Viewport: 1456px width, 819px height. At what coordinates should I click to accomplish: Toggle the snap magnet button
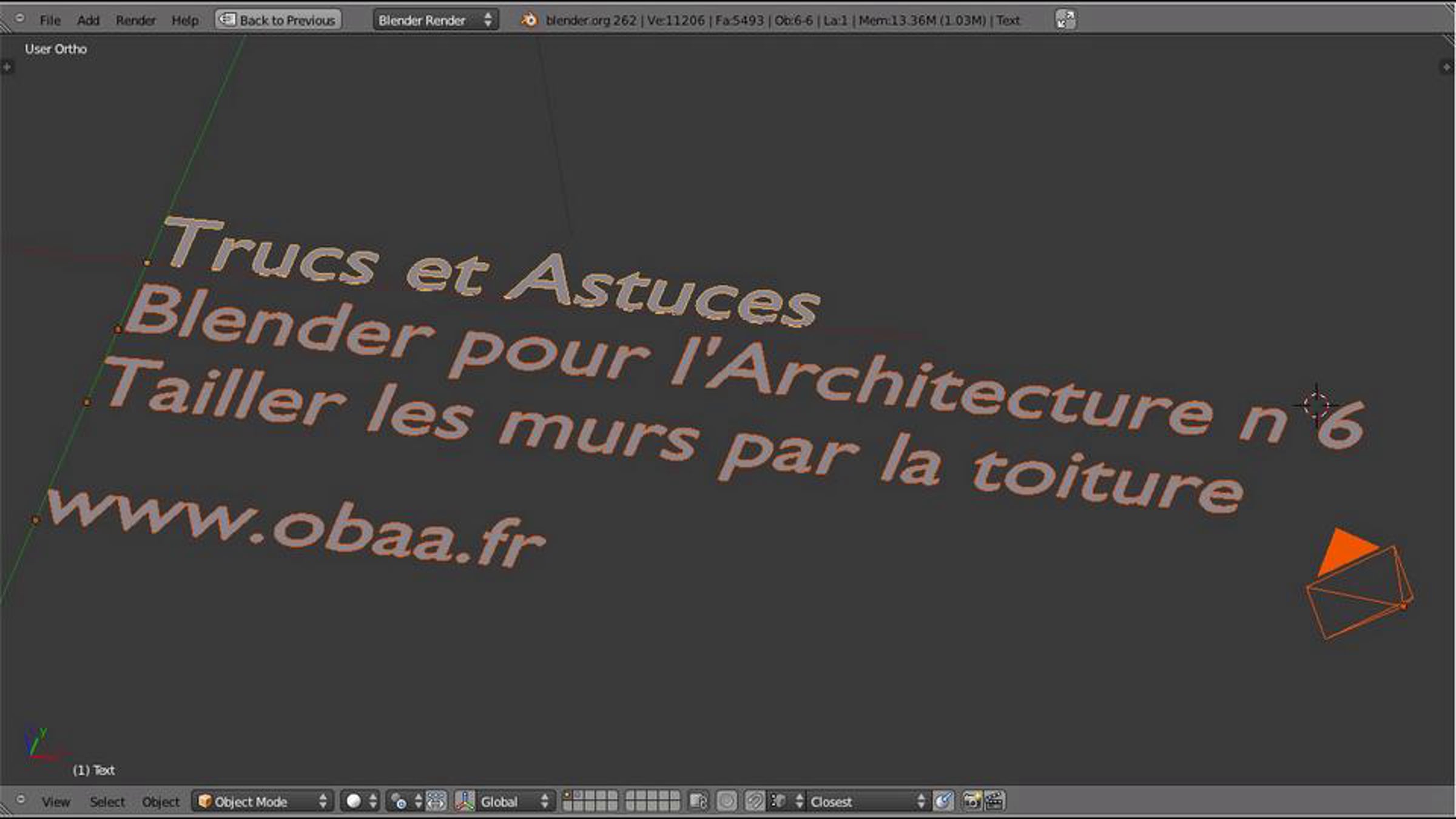[x=754, y=801]
